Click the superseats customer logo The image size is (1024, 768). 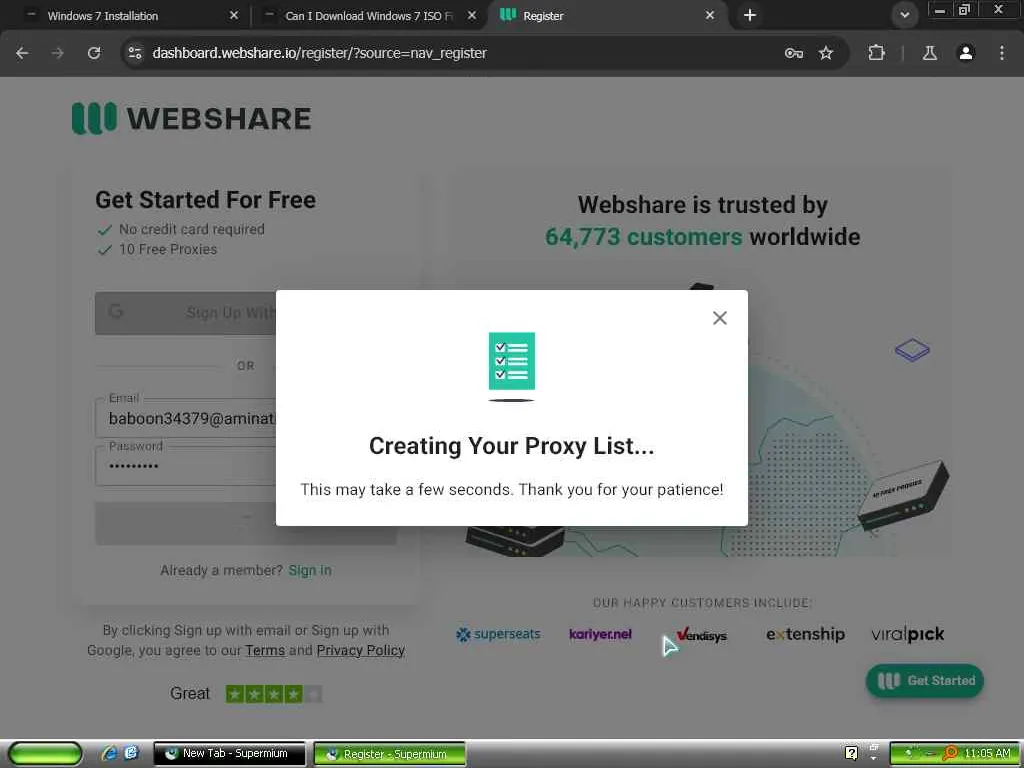coord(498,634)
